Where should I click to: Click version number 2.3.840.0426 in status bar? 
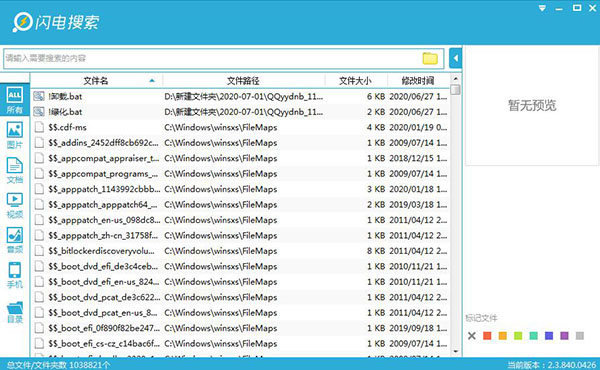(x=572, y=365)
